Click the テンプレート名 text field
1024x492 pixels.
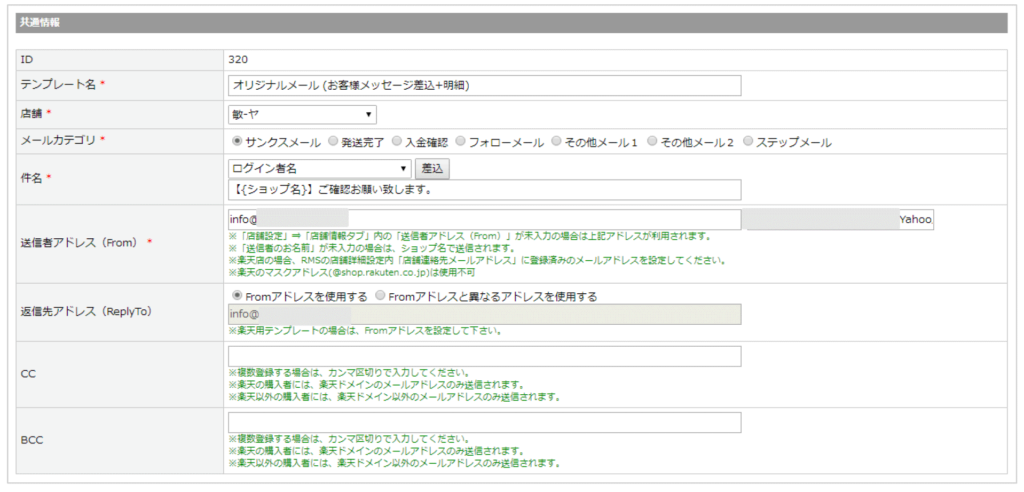[484, 86]
